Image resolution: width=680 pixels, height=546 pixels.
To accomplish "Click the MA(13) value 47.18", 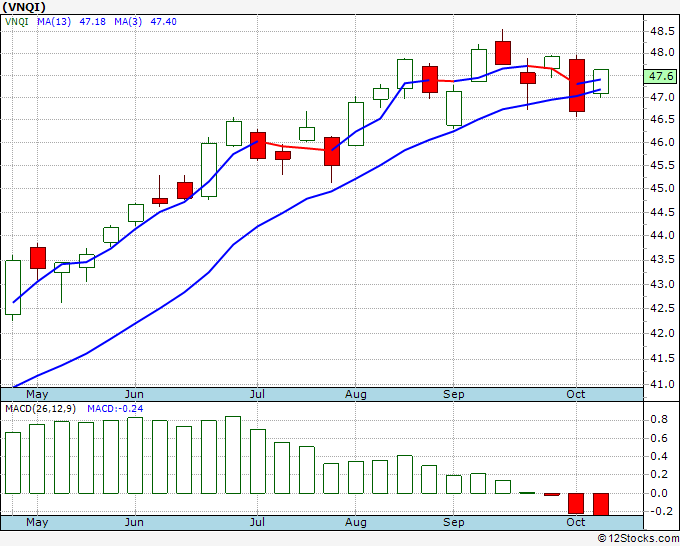I will [92, 22].
